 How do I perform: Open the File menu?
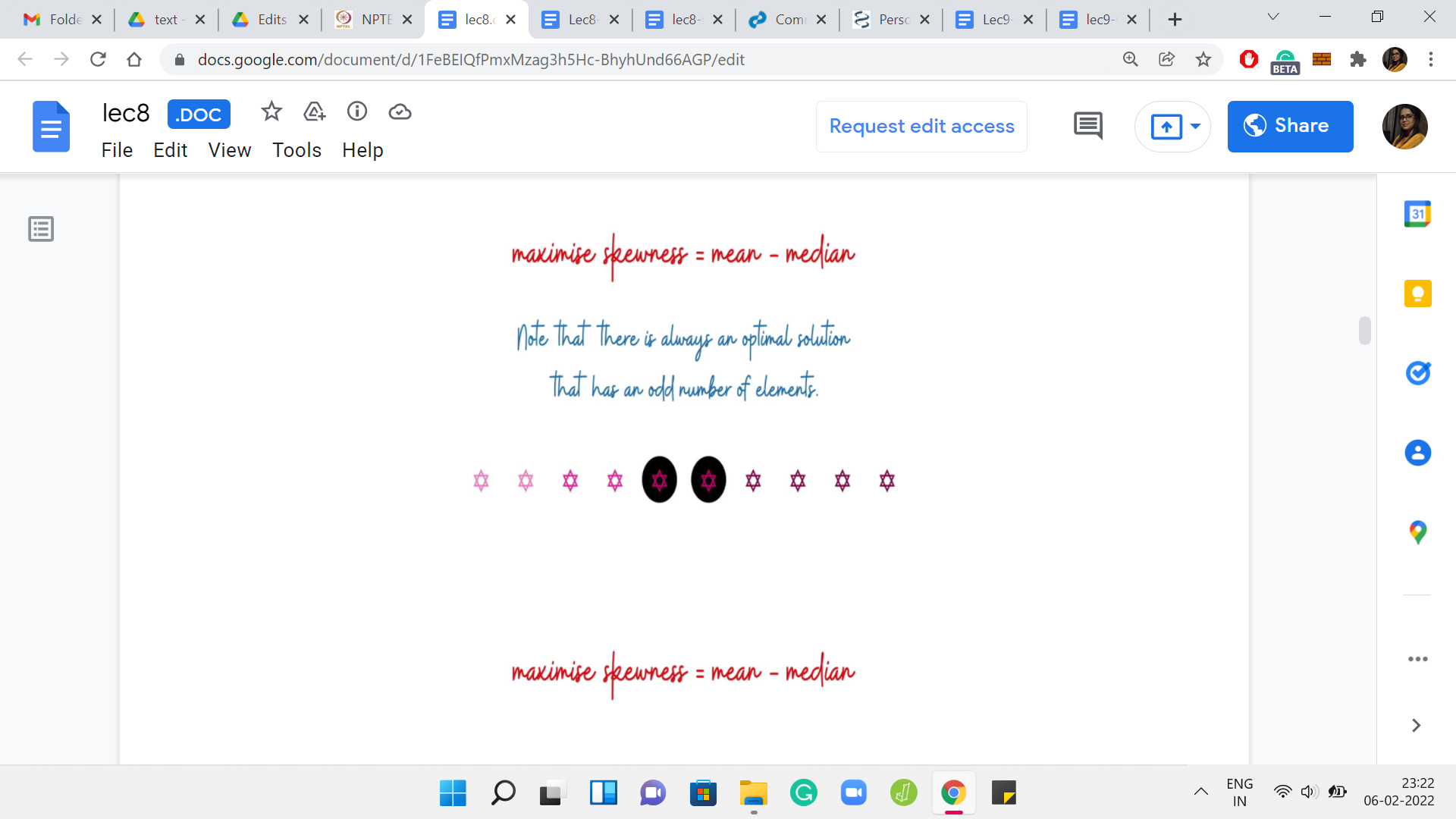point(117,150)
